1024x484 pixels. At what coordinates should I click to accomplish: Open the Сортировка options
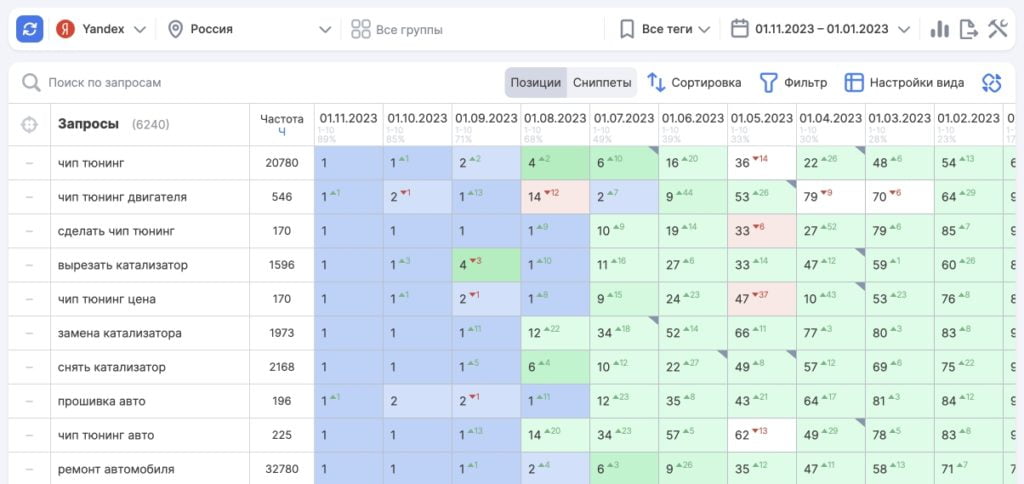tap(694, 83)
